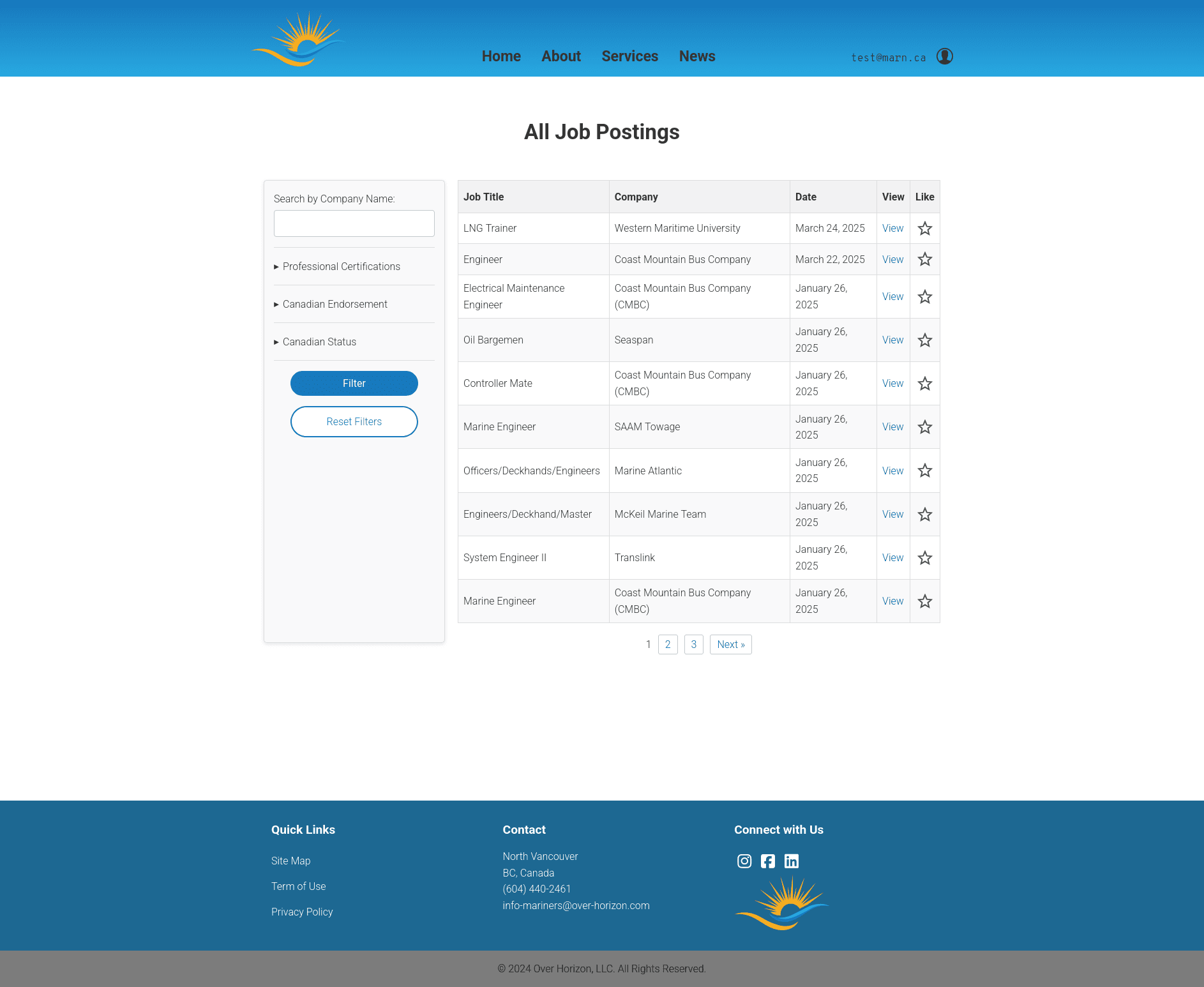Open the Privacy Policy link

(x=302, y=912)
